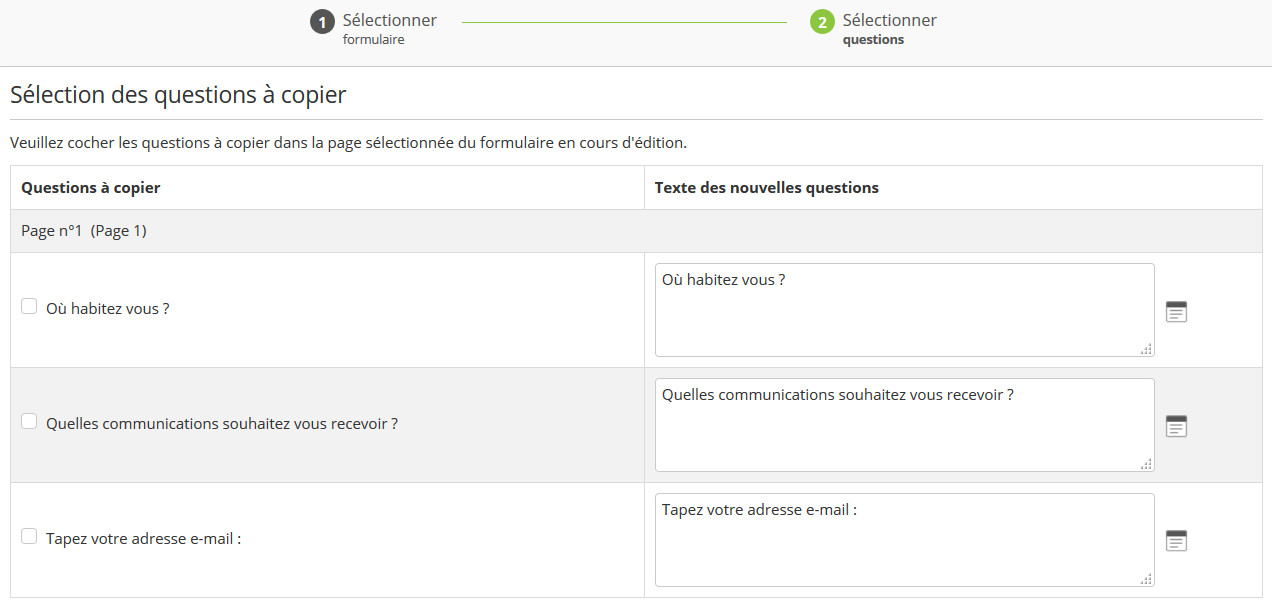Viewport: 1272px width, 611px height.
Task: Click resize handle of the e-mail address textarea
Action: (x=1146, y=579)
